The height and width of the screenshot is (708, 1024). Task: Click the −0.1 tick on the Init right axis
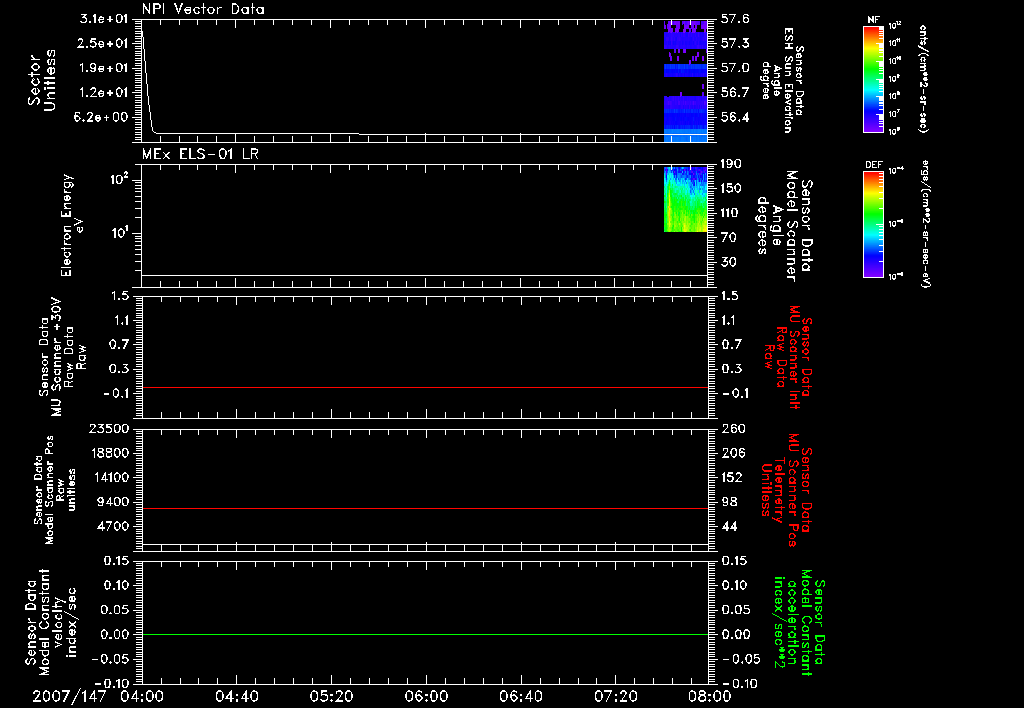coord(735,393)
